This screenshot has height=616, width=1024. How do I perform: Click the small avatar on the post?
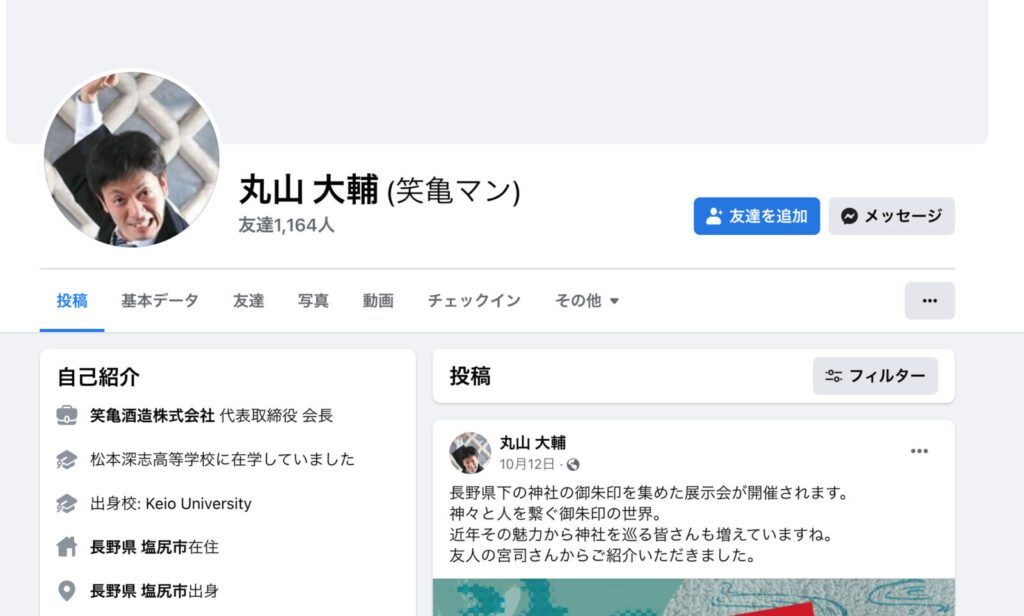pos(470,452)
